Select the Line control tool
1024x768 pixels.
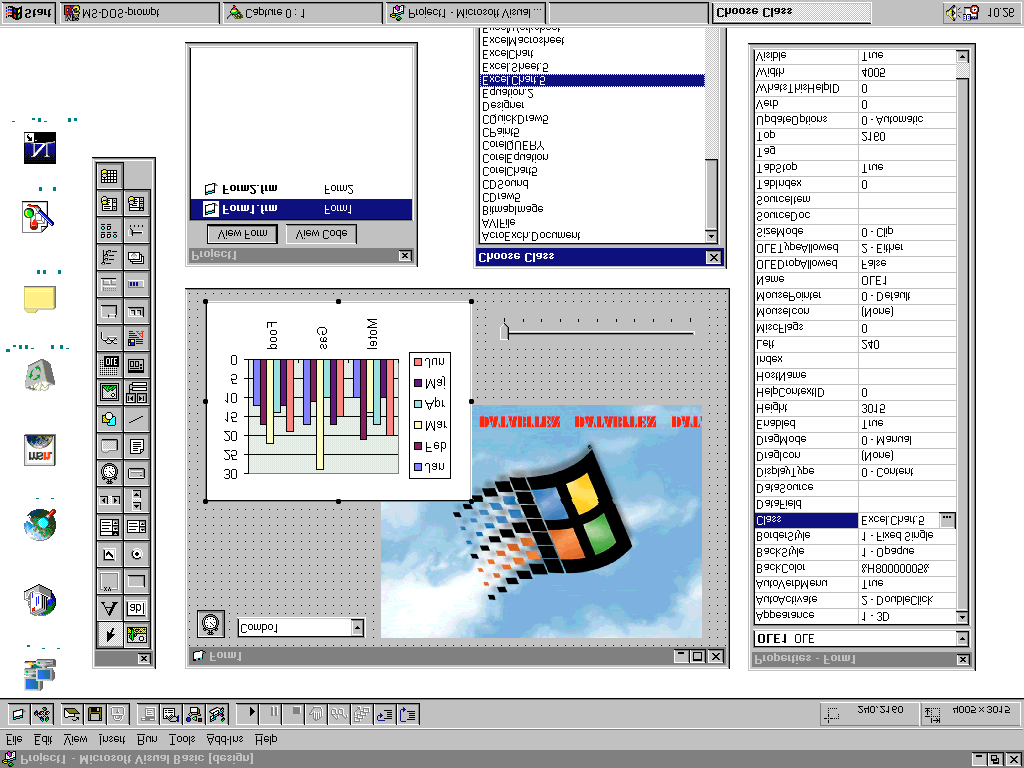click(x=136, y=419)
